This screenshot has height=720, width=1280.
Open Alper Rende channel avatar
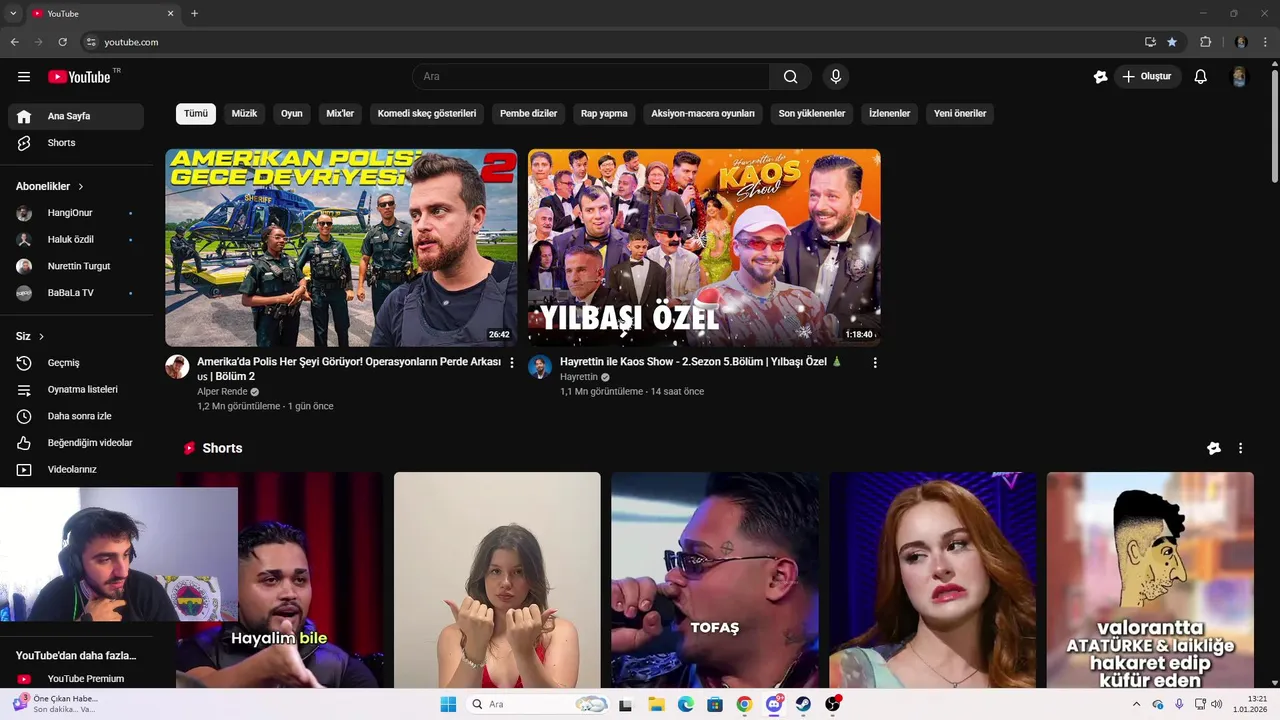(x=177, y=366)
